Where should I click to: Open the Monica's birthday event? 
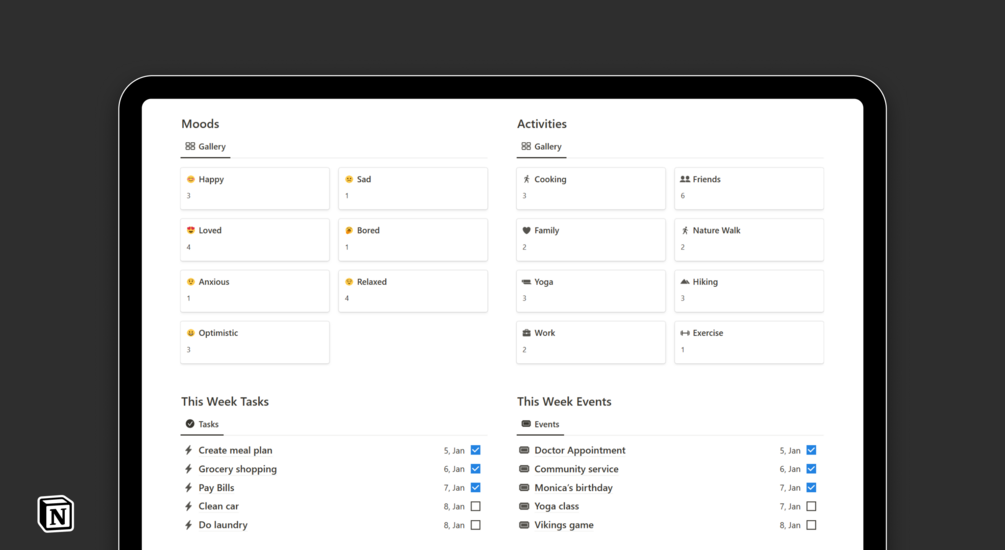(573, 487)
